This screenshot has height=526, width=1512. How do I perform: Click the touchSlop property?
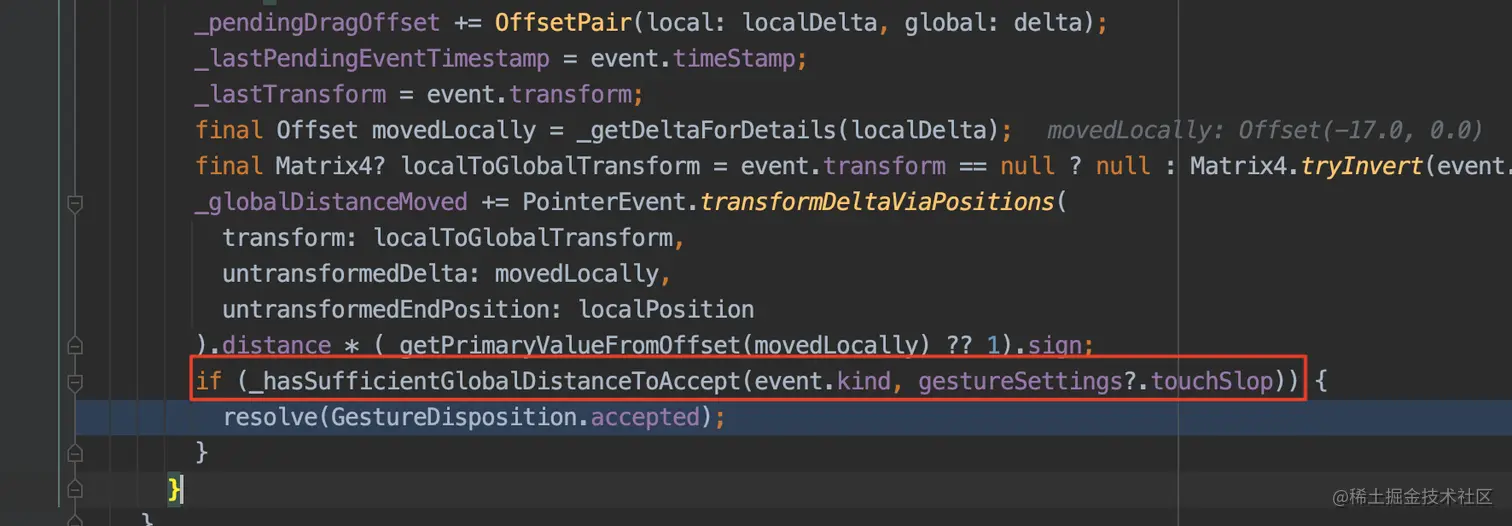pos(1212,382)
